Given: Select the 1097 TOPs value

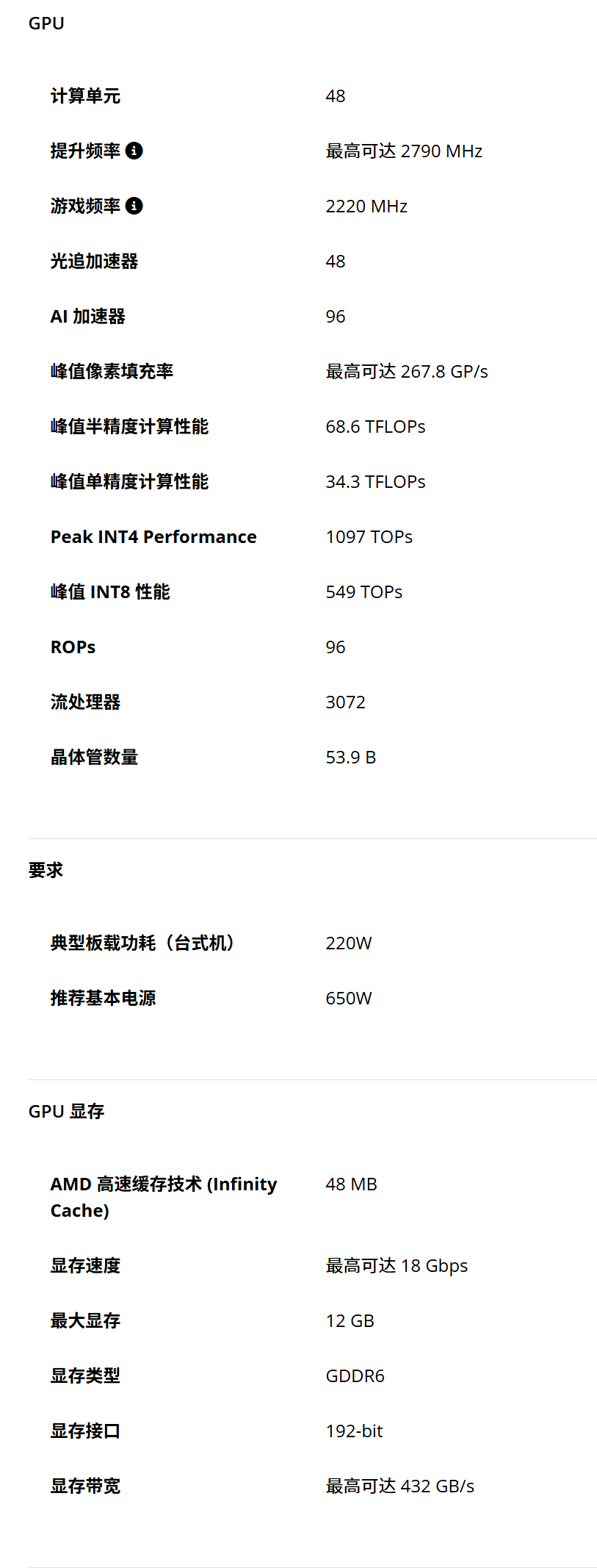Looking at the screenshot, I should pos(369,537).
